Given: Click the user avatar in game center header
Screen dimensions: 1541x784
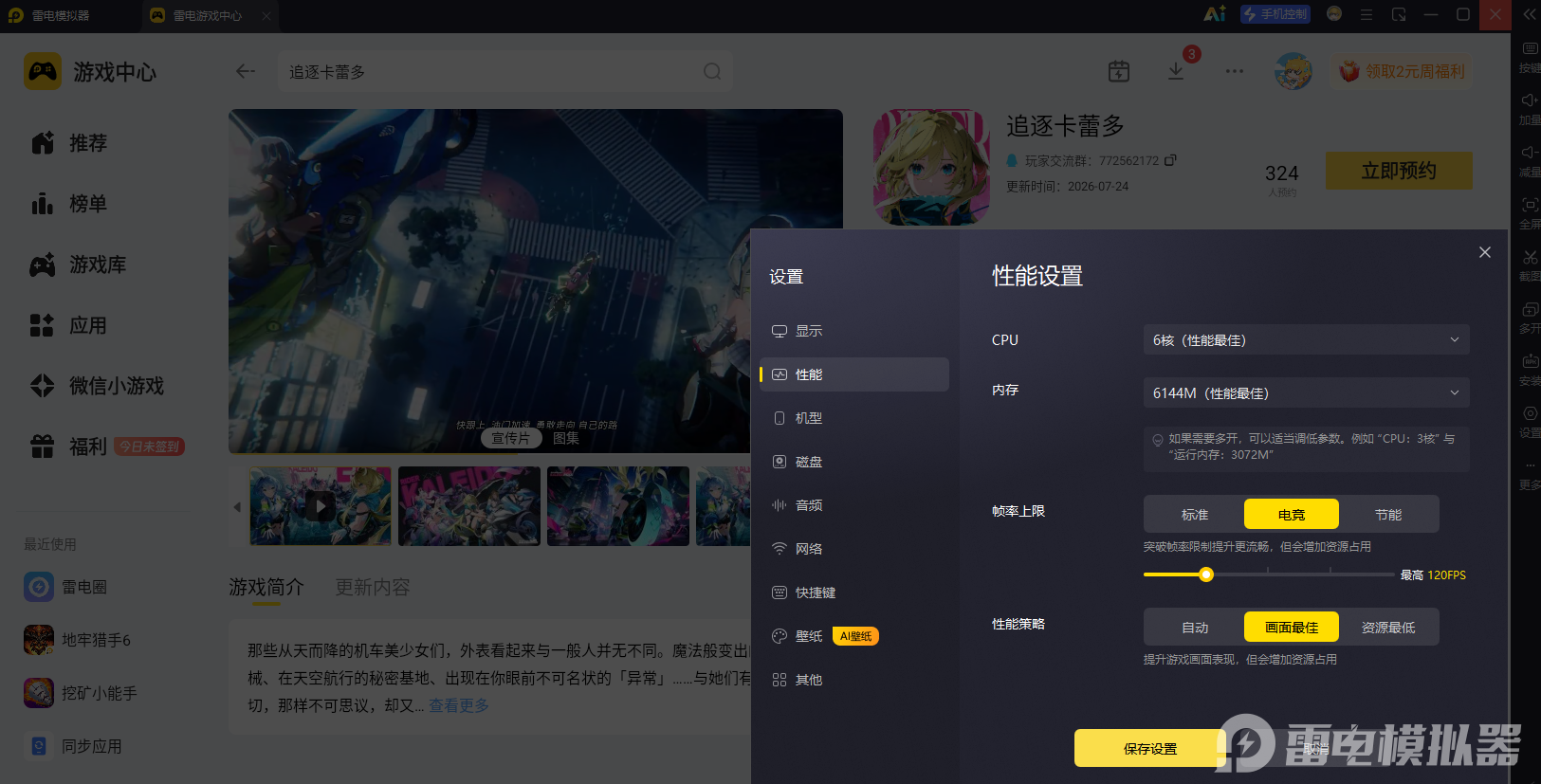Looking at the screenshot, I should point(1293,71).
